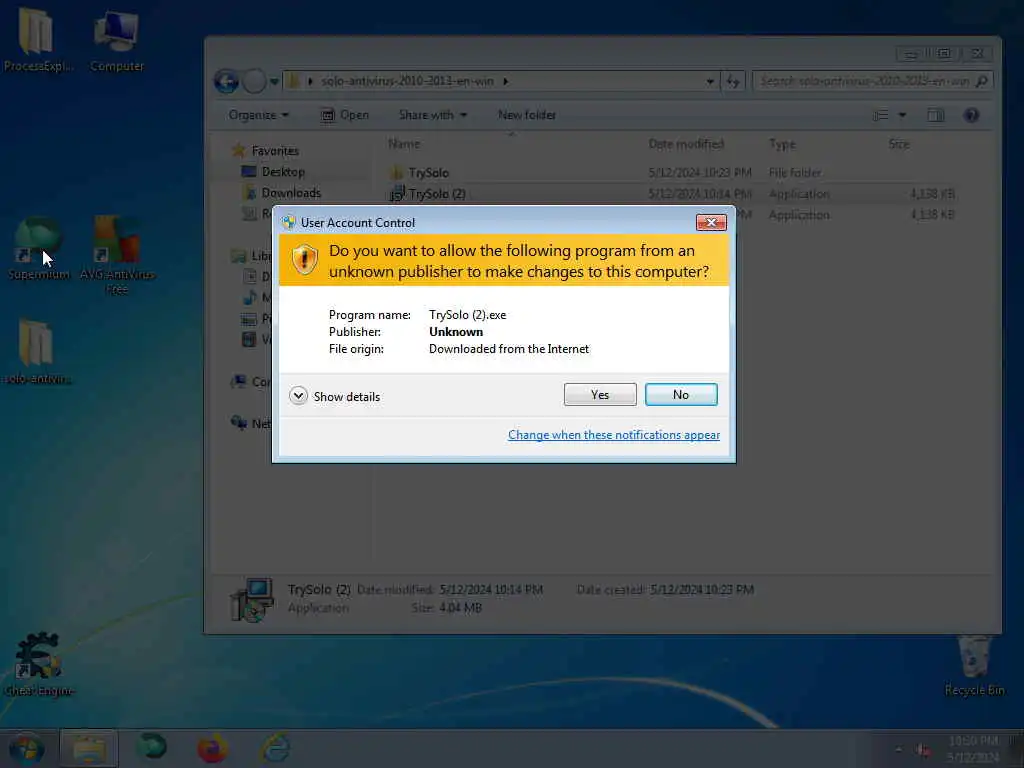1024x768 pixels.
Task: Click the Supermium taskbar icon
Action: pyautogui.click(x=151, y=748)
